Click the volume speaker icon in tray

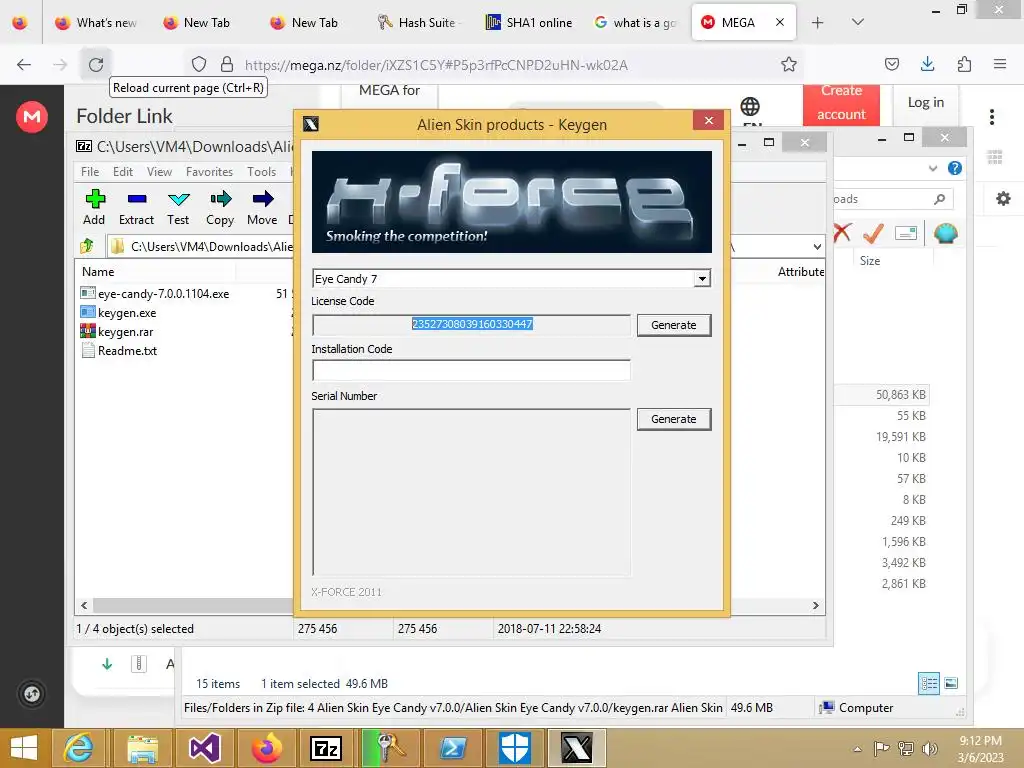click(x=929, y=749)
